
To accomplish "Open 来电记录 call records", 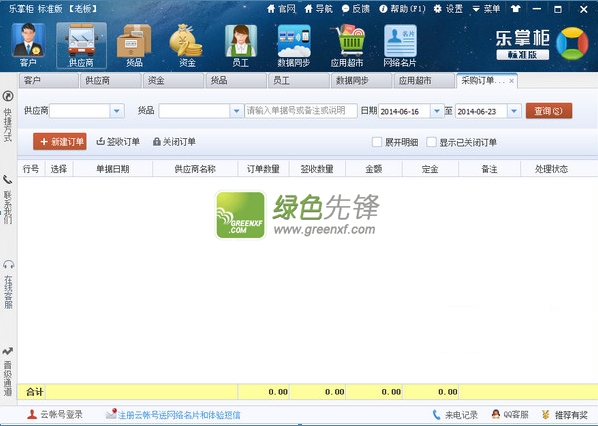I will point(455,415).
